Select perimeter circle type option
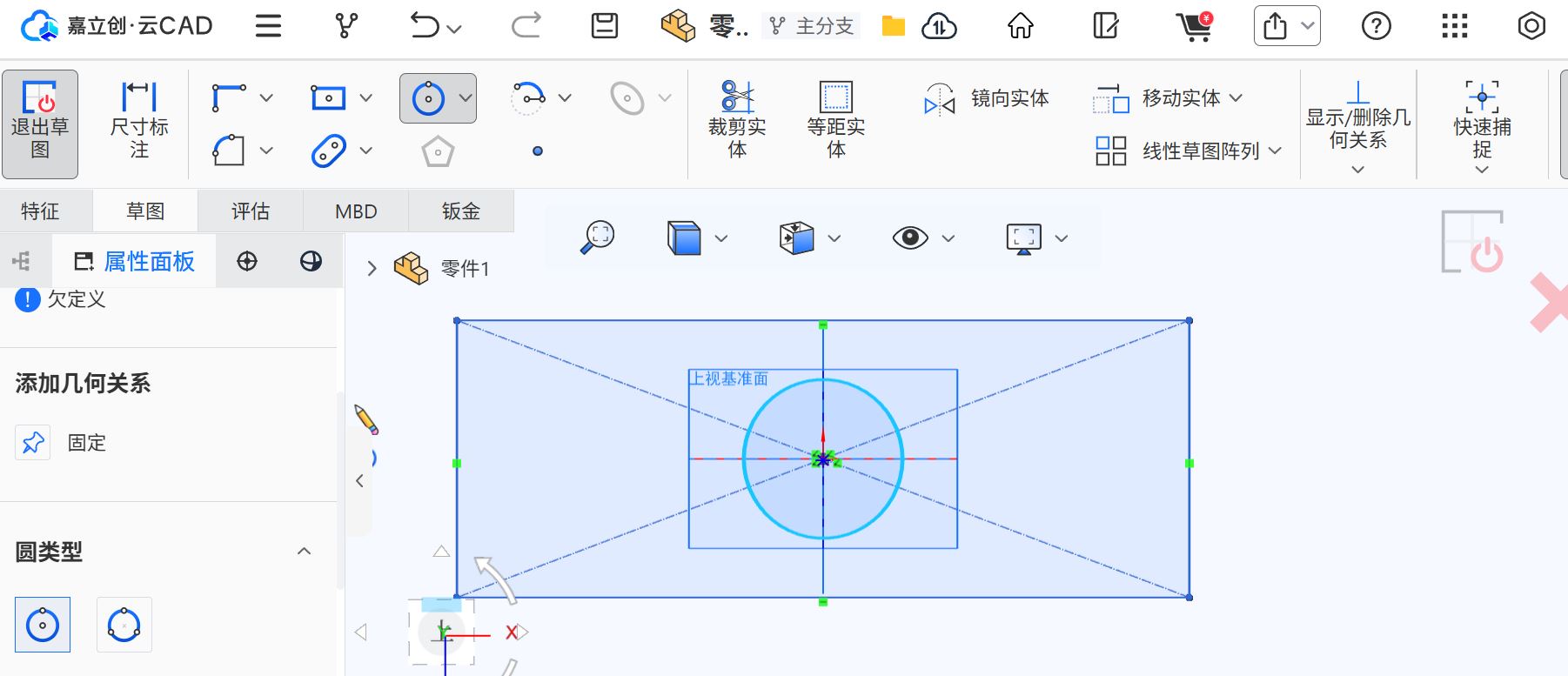The width and height of the screenshot is (1568, 676). pos(124,625)
